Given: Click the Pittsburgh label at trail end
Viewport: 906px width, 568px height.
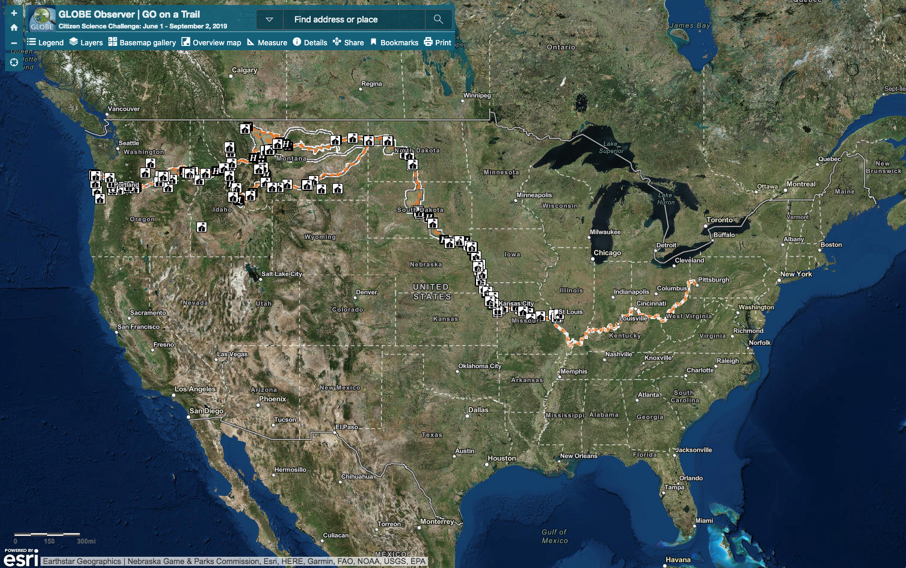Looking at the screenshot, I should point(714,280).
